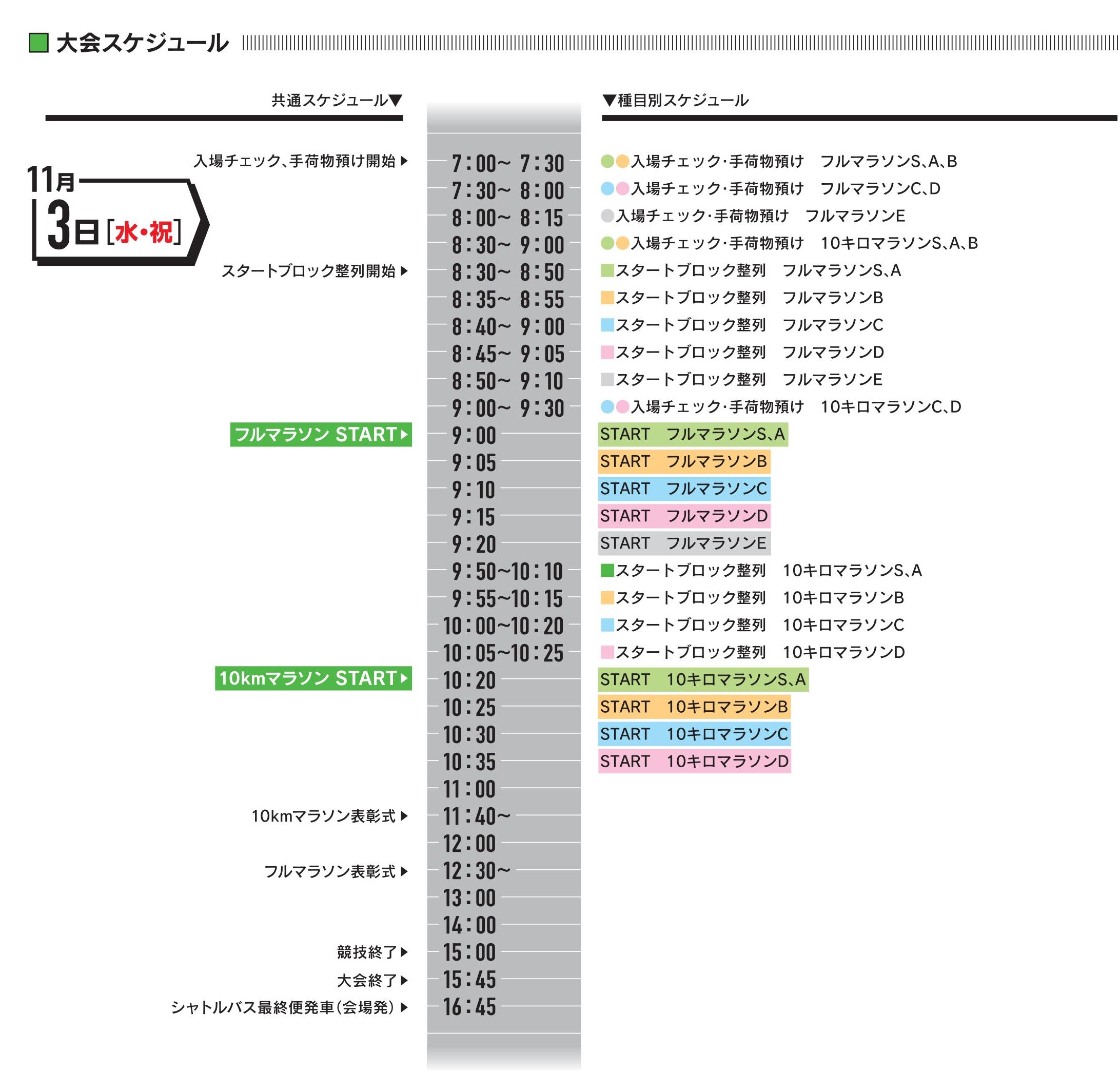Click pink square marker for フルマラソンD block lineup
The width and height of the screenshot is (1120, 1072).
coord(607,352)
